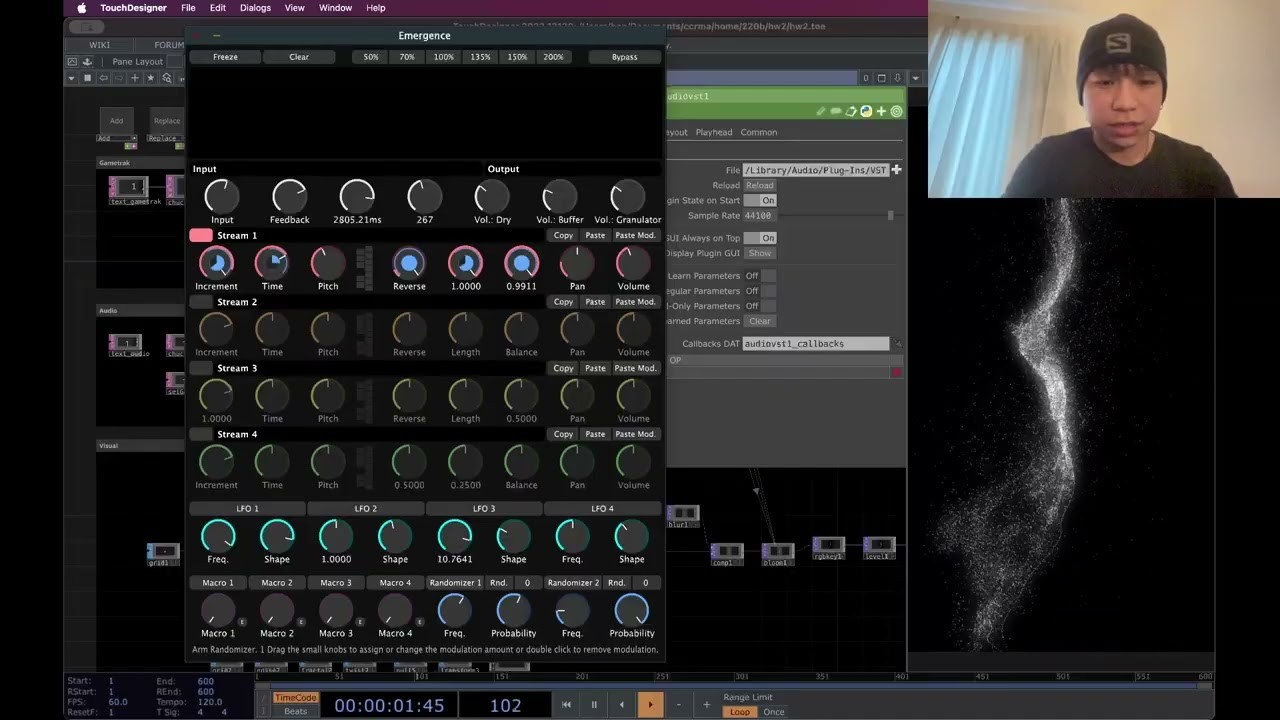Click the plus icon beside the File field

pyautogui.click(x=896, y=170)
